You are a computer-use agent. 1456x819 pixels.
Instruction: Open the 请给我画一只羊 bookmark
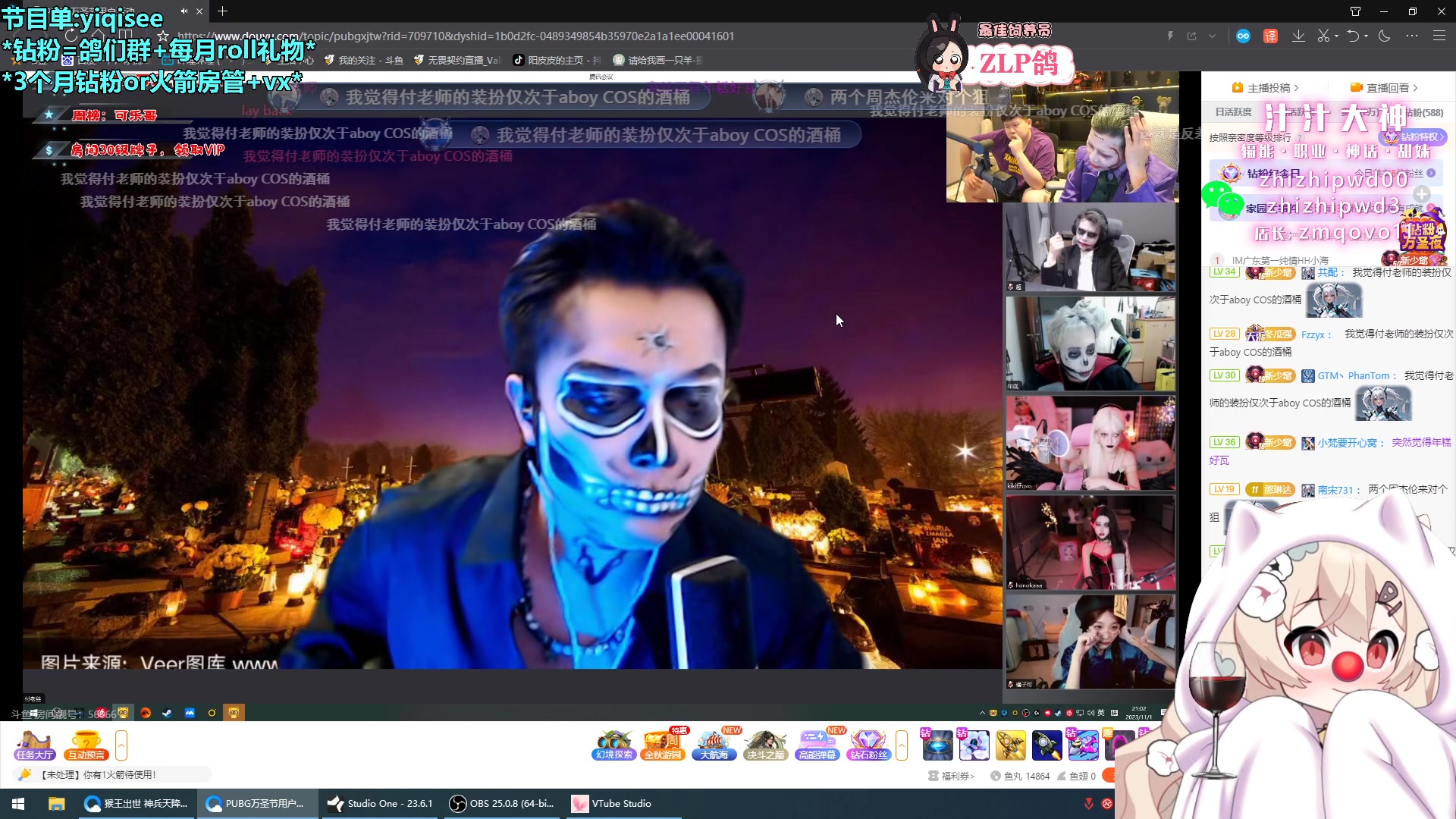[x=657, y=60]
